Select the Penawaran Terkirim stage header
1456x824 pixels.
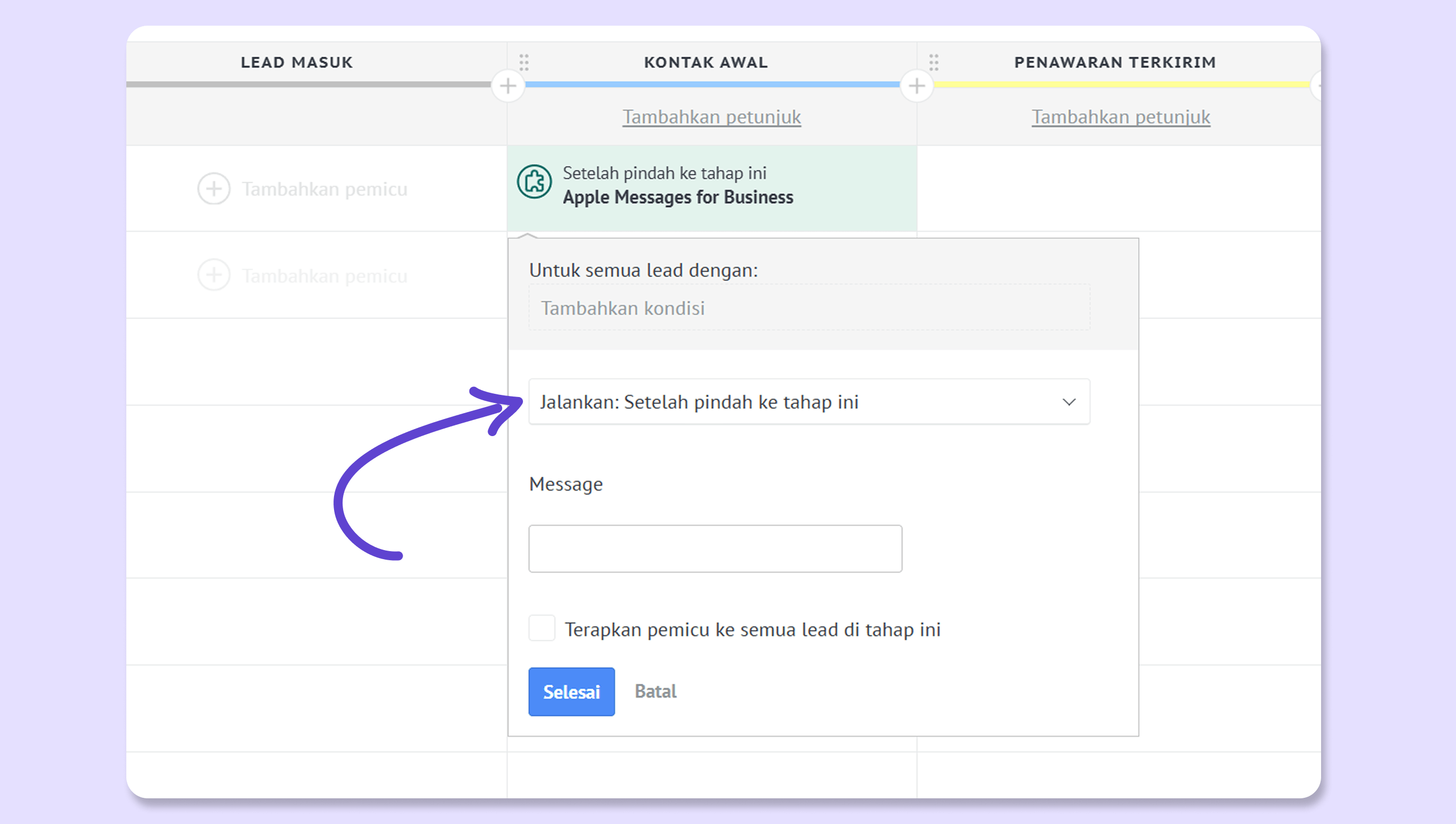pos(1114,62)
